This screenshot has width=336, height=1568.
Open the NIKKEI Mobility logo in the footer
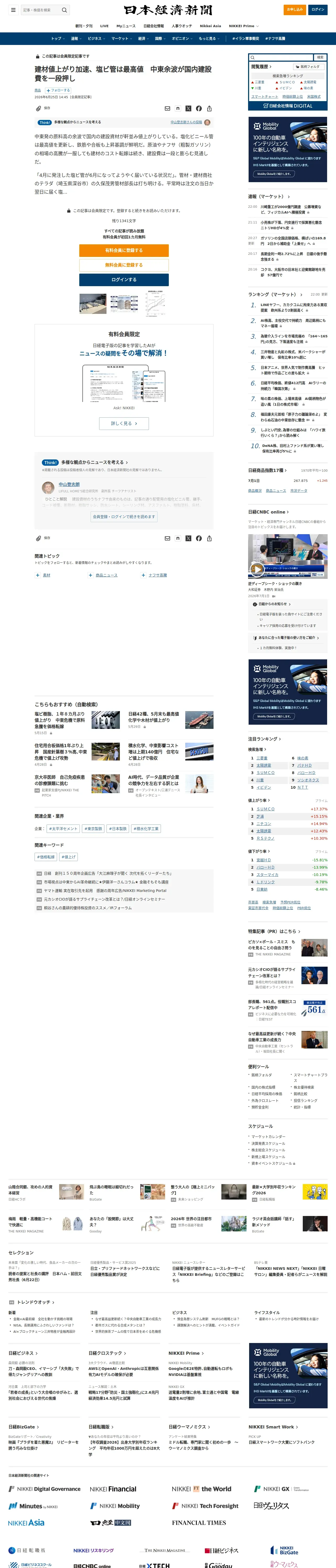click(x=115, y=1506)
